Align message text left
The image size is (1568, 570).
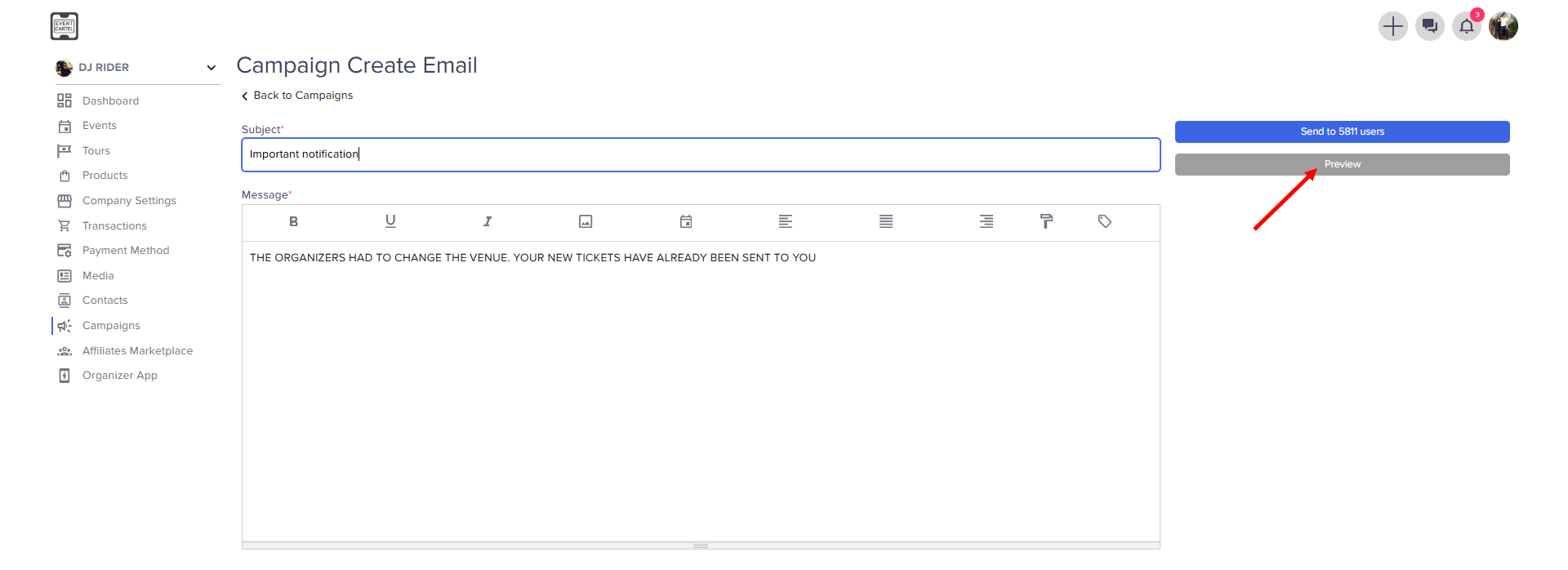786,221
